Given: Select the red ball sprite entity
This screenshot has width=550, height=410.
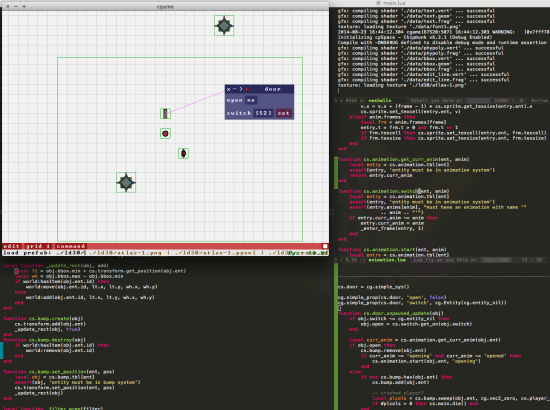Looking at the screenshot, I should (x=165, y=133).
